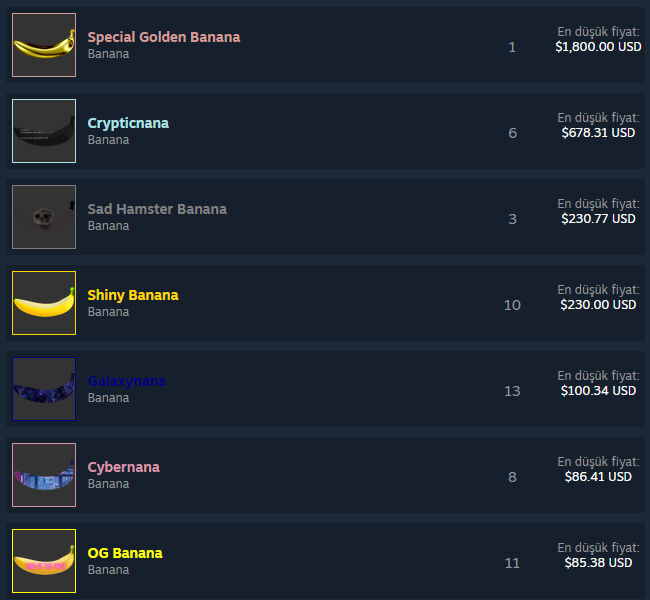Open the Sad Hamster Banana listing name
Image resolution: width=650 pixels, height=600 pixels.
coord(157,209)
